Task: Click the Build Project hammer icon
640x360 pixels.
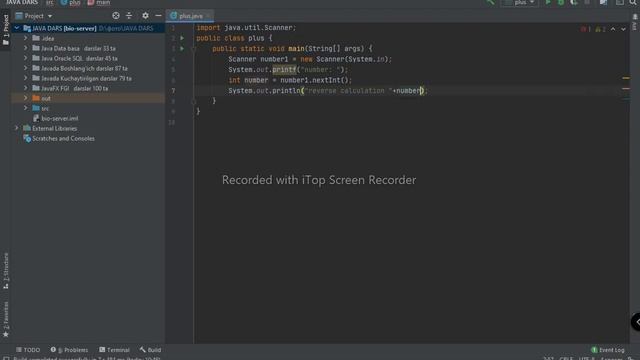Action: [x=490, y=2]
